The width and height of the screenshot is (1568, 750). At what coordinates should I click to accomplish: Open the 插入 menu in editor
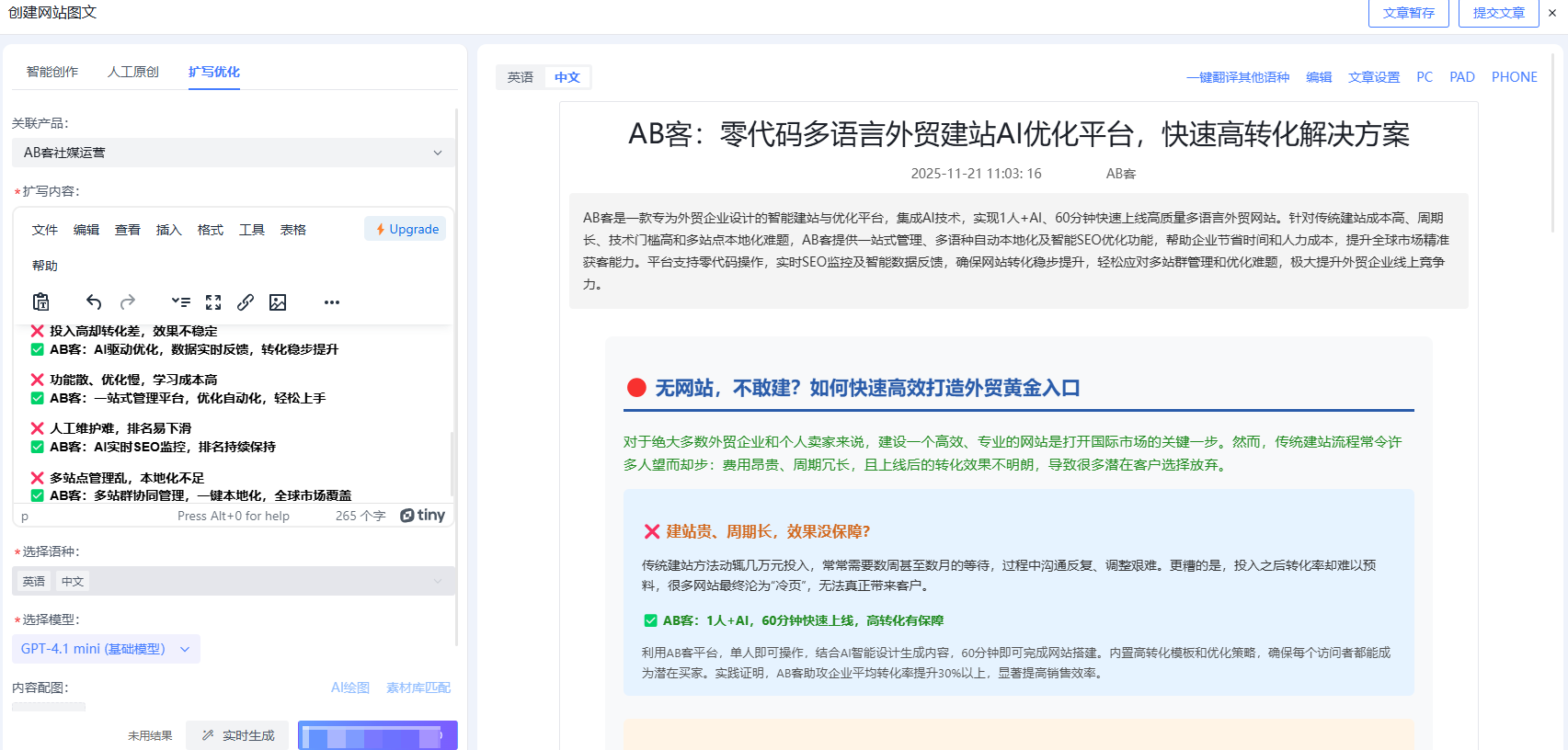coord(168,230)
